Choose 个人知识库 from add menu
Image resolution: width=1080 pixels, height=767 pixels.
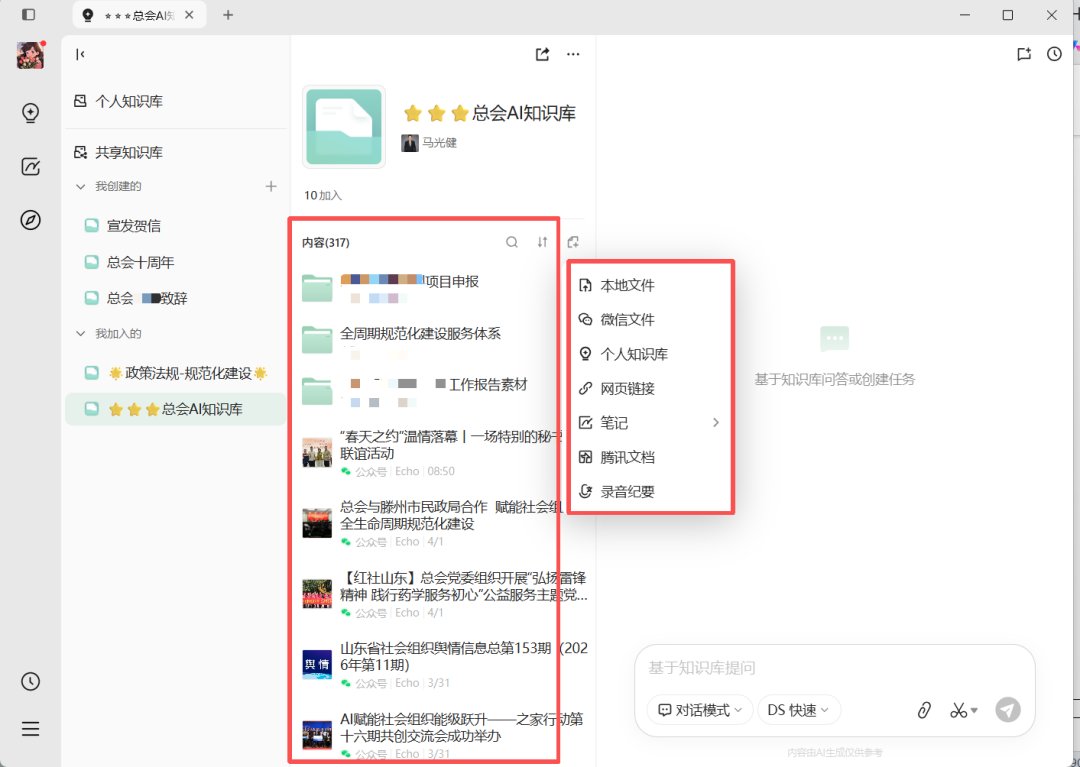(650, 354)
